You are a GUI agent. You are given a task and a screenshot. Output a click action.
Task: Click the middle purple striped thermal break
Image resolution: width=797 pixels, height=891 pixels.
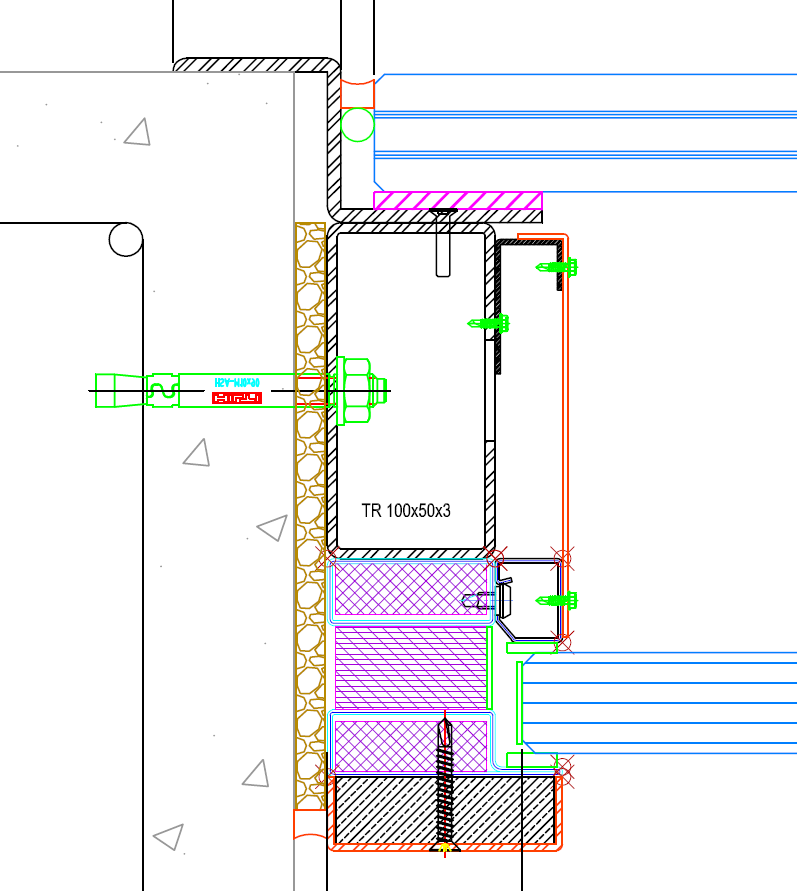click(x=409, y=667)
